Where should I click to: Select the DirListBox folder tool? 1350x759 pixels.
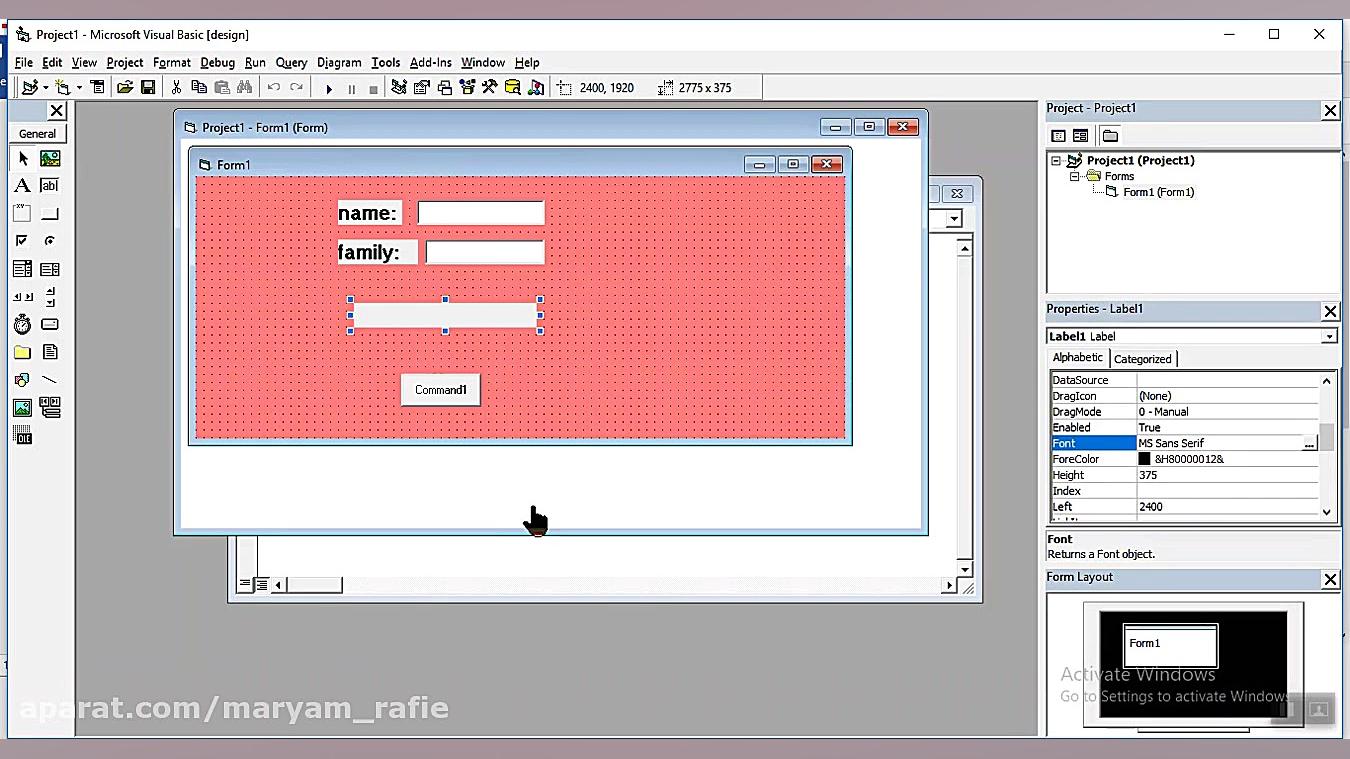[x=22, y=352]
